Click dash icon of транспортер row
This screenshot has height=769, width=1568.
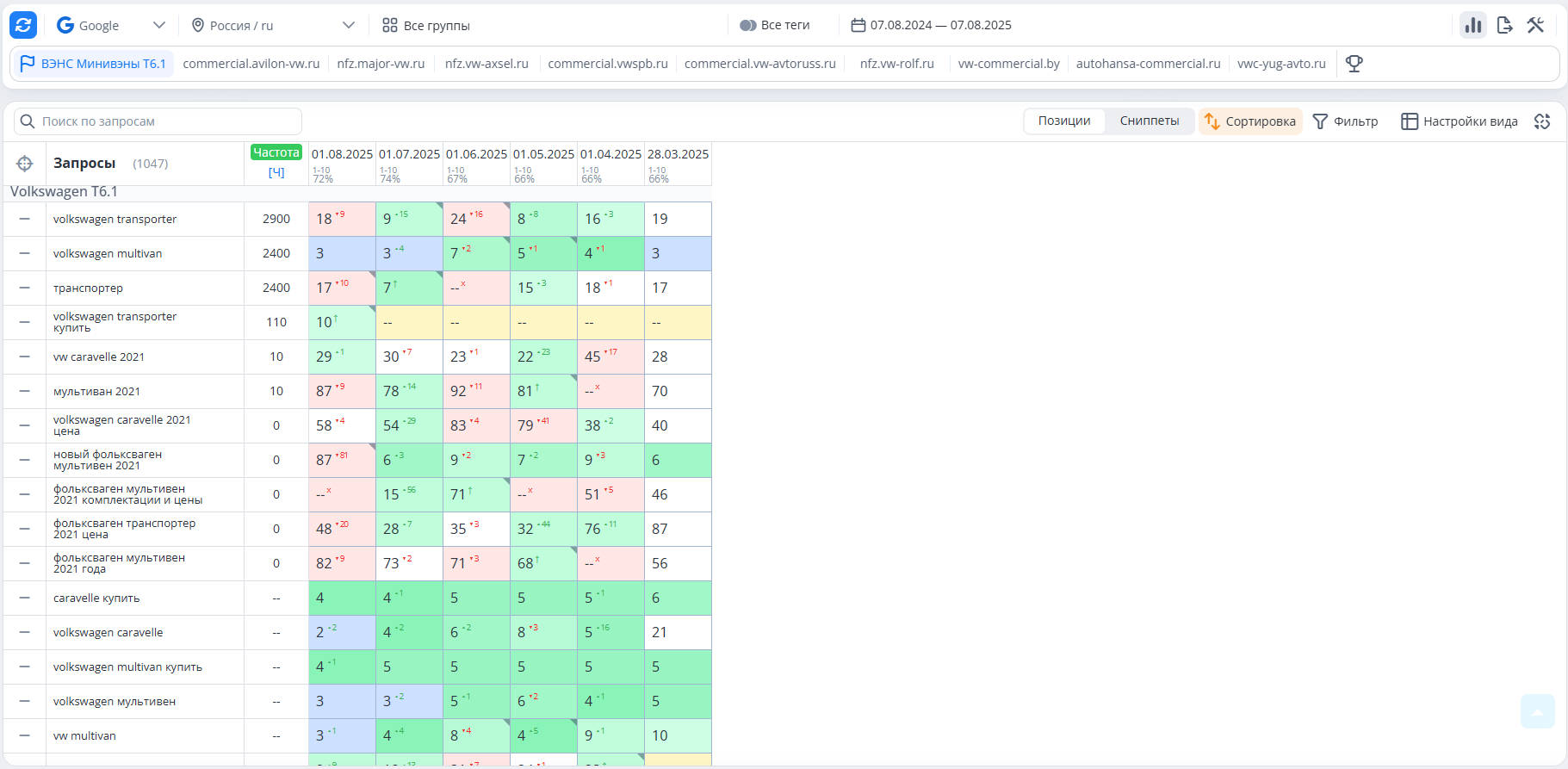click(25, 288)
